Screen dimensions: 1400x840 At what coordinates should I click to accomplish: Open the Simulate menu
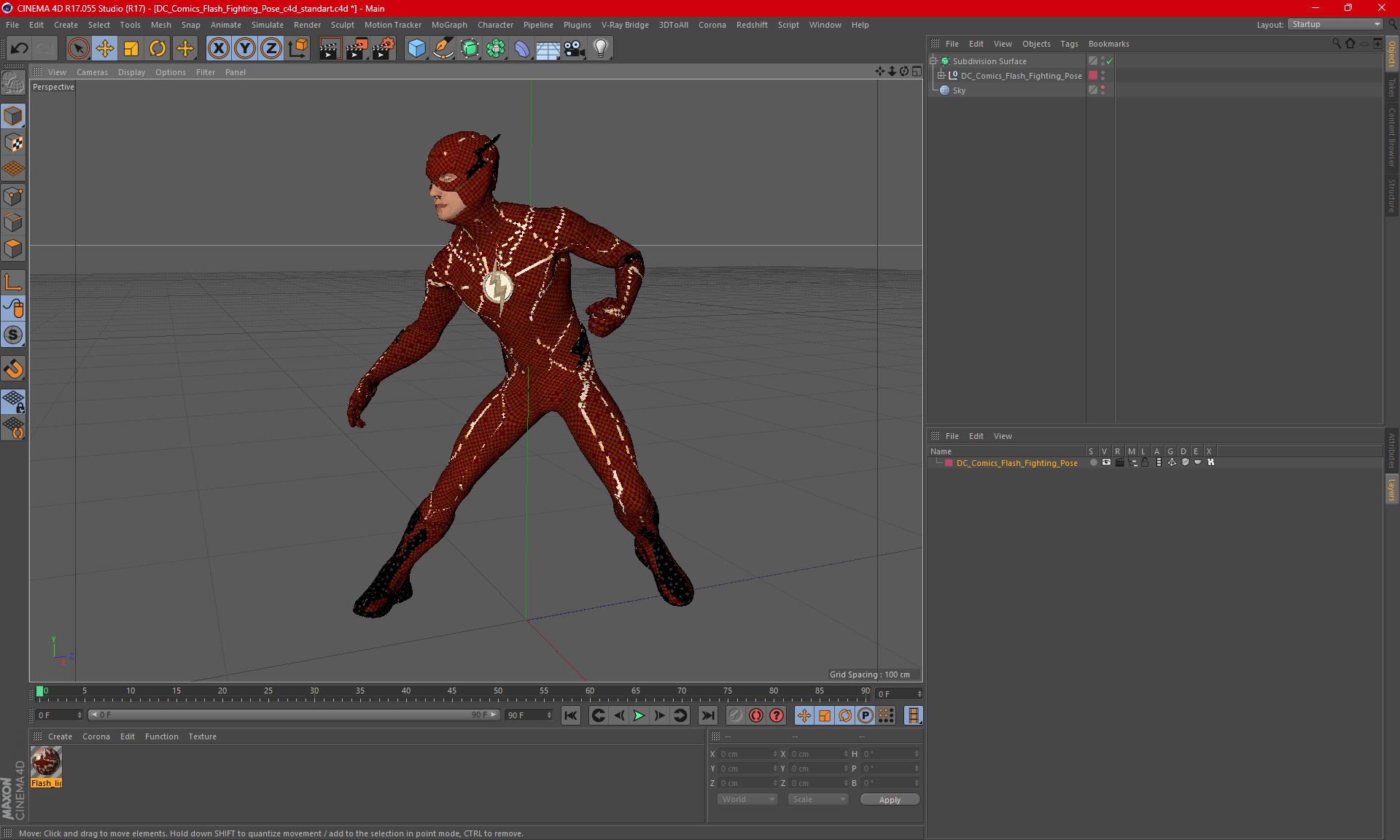point(268,25)
